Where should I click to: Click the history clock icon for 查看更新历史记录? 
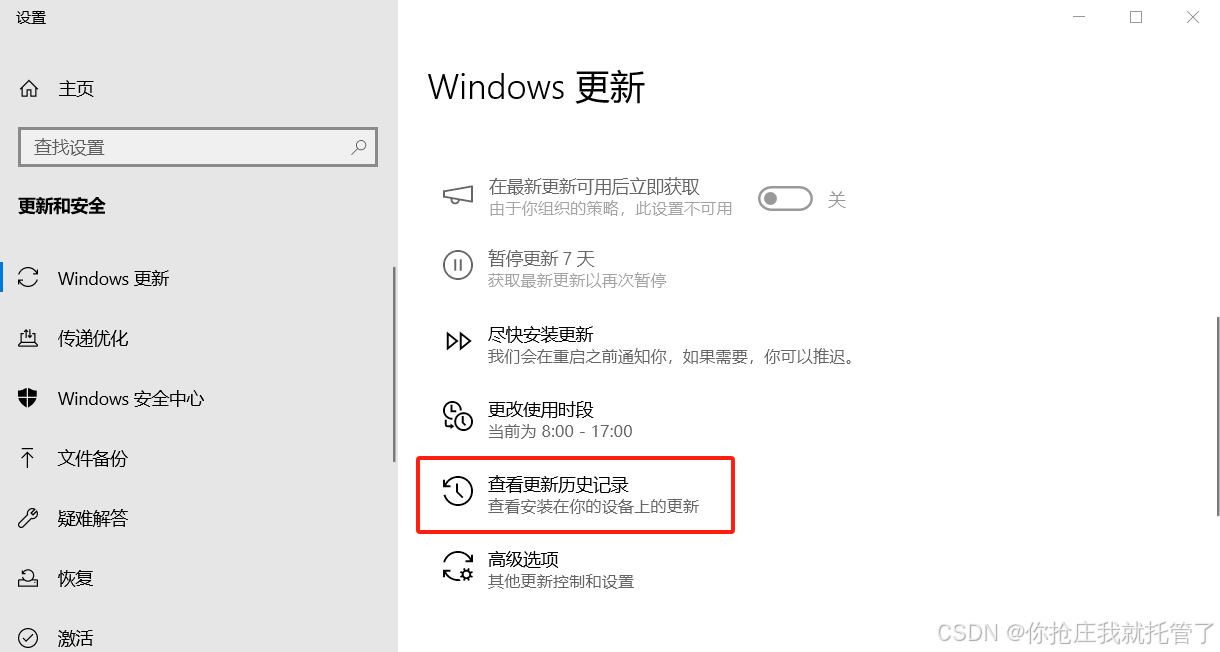coord(458,491)
